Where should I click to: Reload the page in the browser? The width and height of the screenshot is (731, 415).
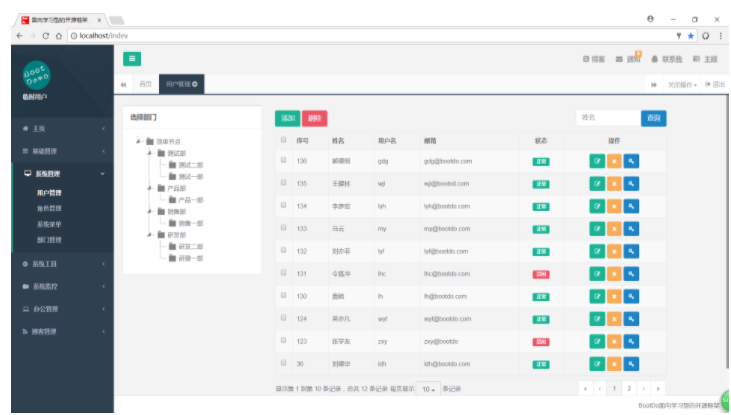tap(46, 35)
